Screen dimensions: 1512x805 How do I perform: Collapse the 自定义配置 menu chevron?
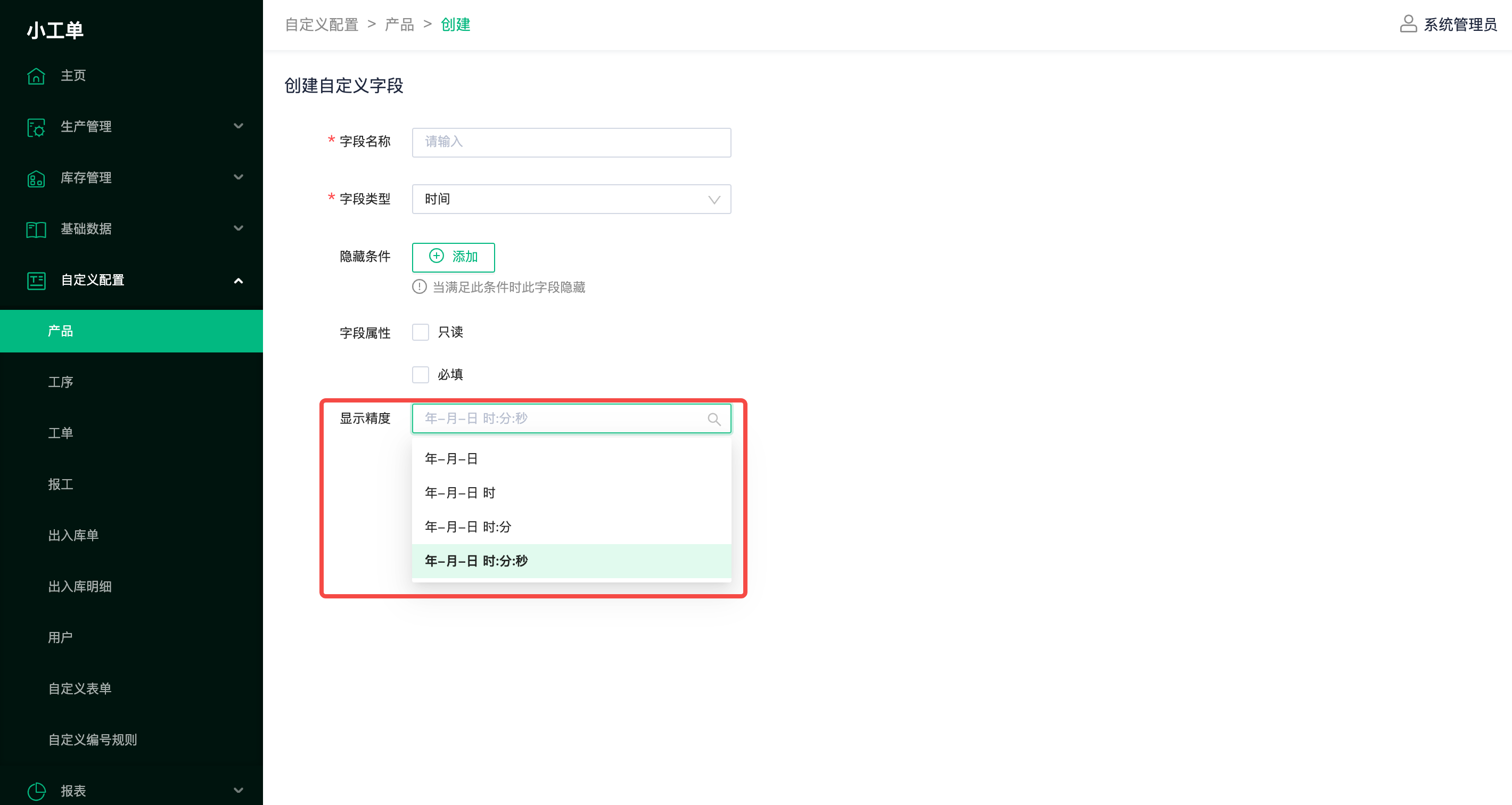click(239, 280)
